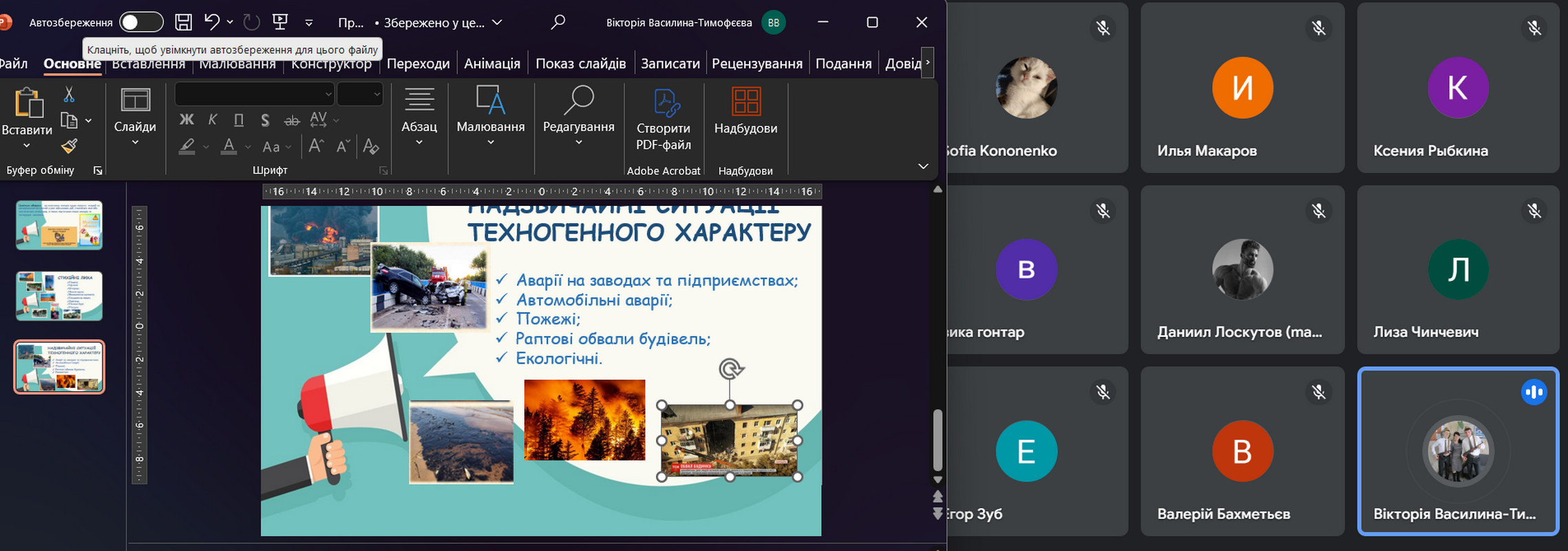Open the Анімація ribbon tab

click(491, 63)
